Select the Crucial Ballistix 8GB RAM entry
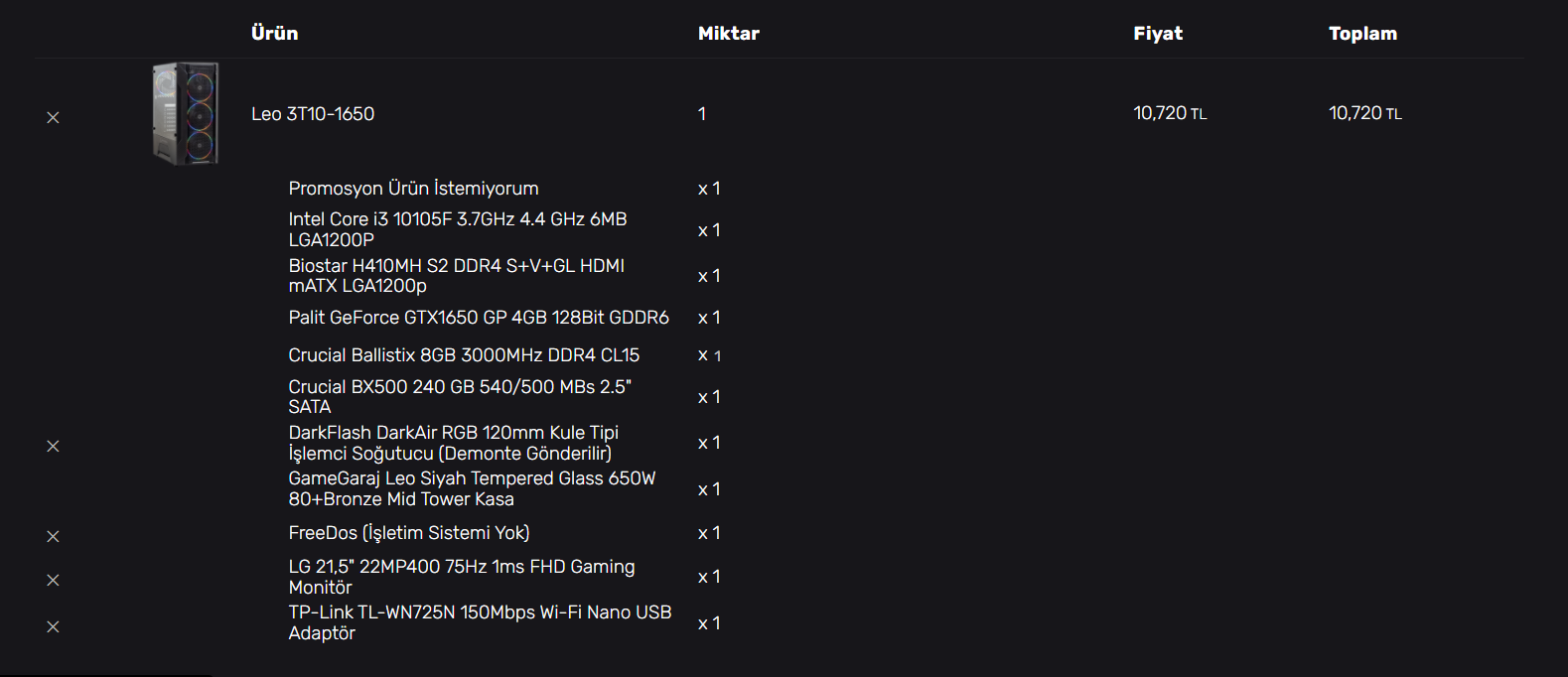The height and width of the screenshot is (677, 1568). (x=464, y=355)
